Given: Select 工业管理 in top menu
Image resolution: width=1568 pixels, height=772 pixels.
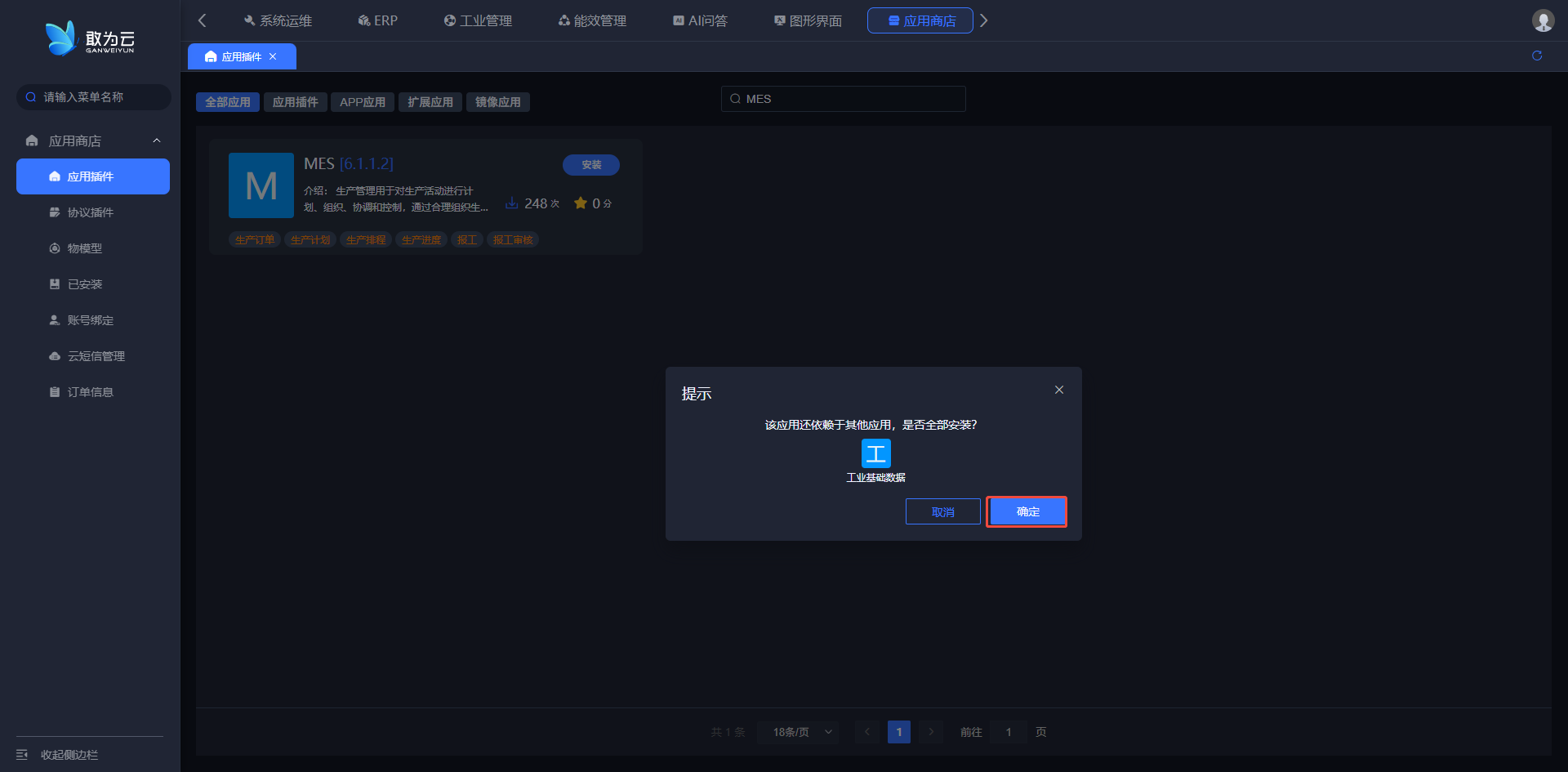Looking at the screenshot, I should coord(479,20).
